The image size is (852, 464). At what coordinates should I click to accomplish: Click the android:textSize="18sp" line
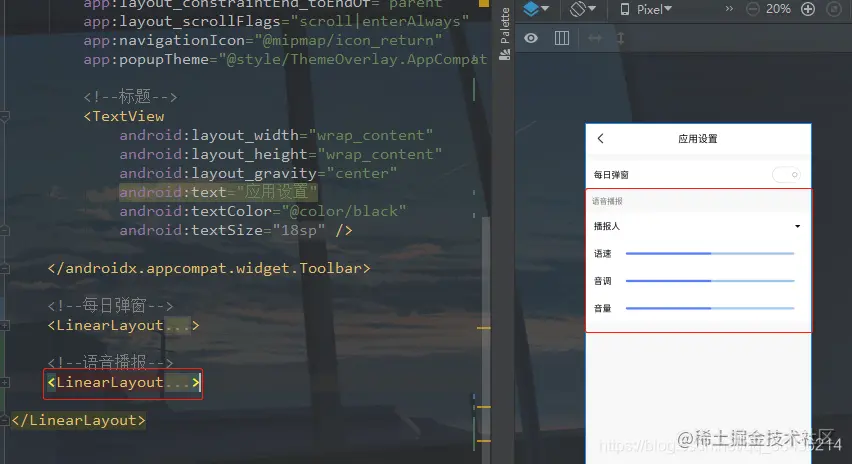(x=236, y=230)
